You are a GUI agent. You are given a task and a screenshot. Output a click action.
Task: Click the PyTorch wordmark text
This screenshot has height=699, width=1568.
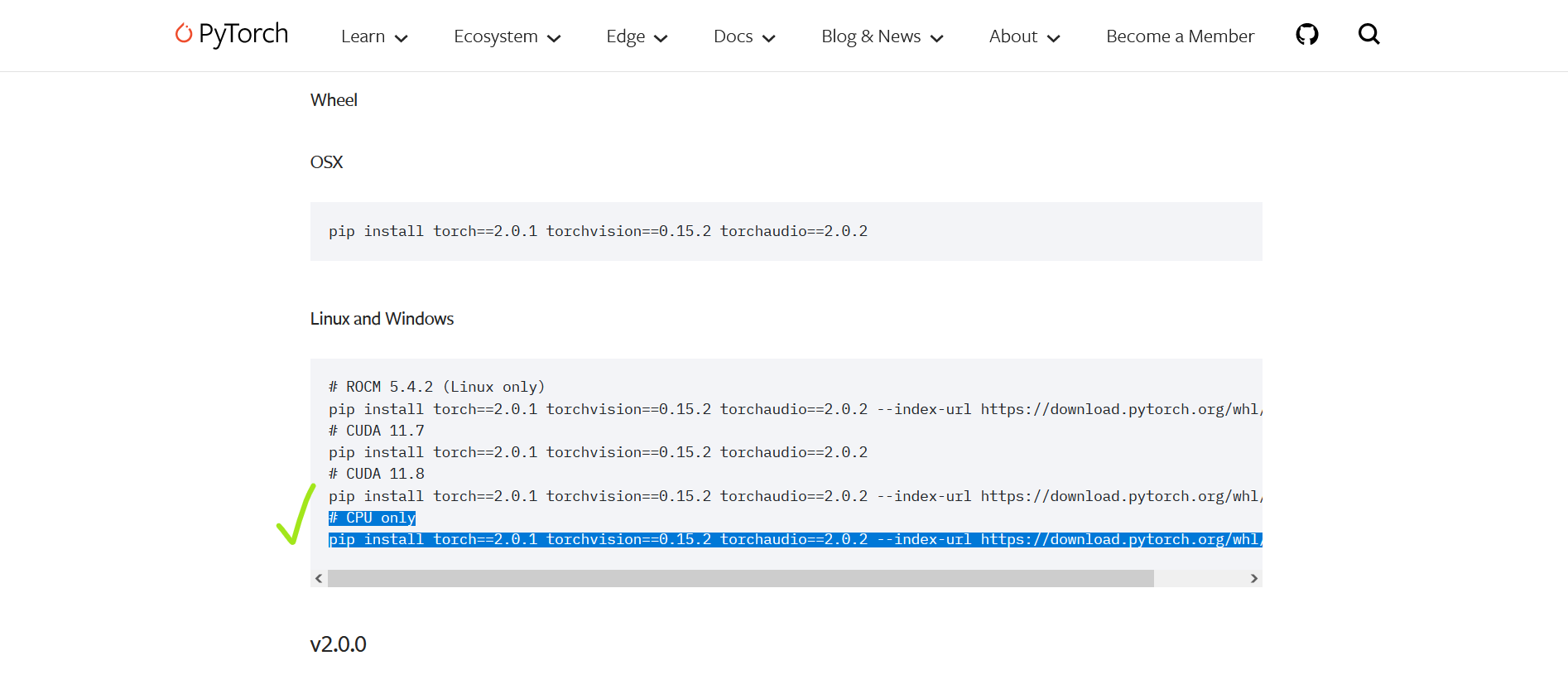point(243,34)
